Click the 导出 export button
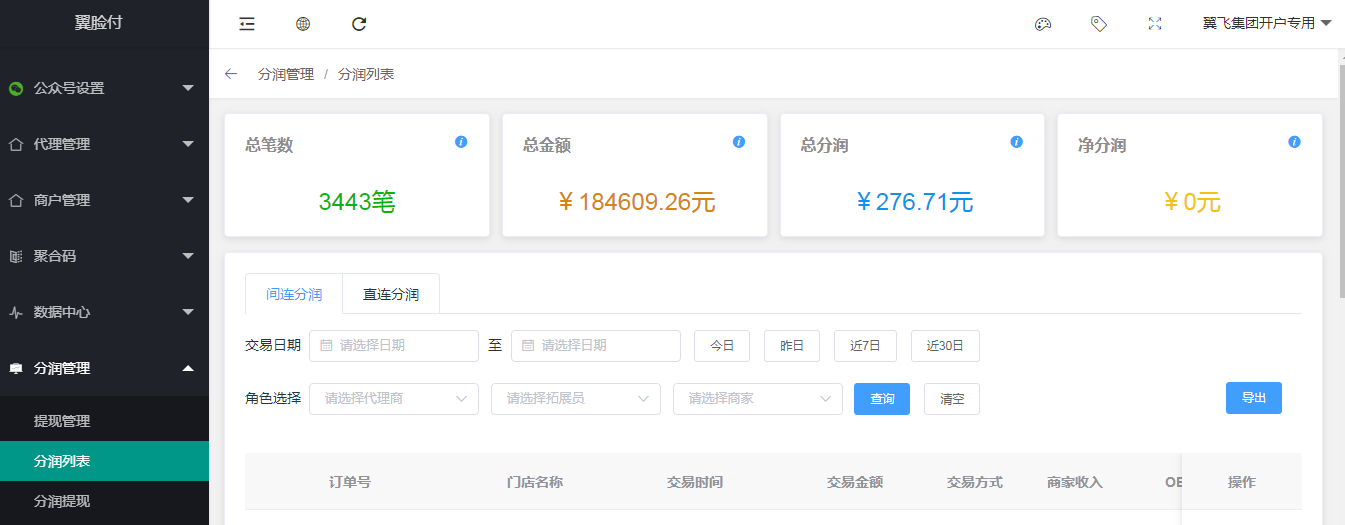The width and height of the screenshot is (1345, 525). [x=1254, y=397]
